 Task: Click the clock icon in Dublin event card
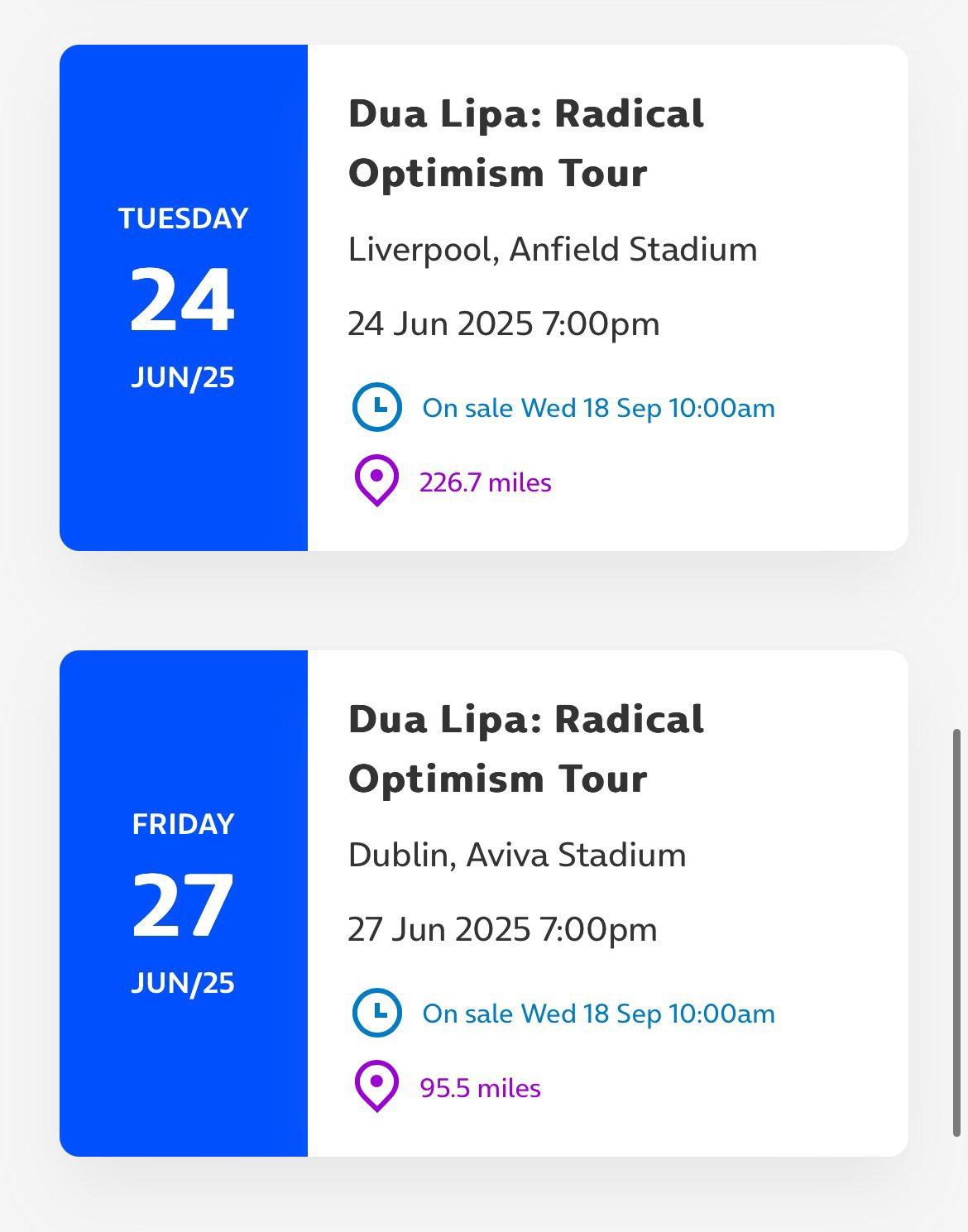pos(376,1013)
